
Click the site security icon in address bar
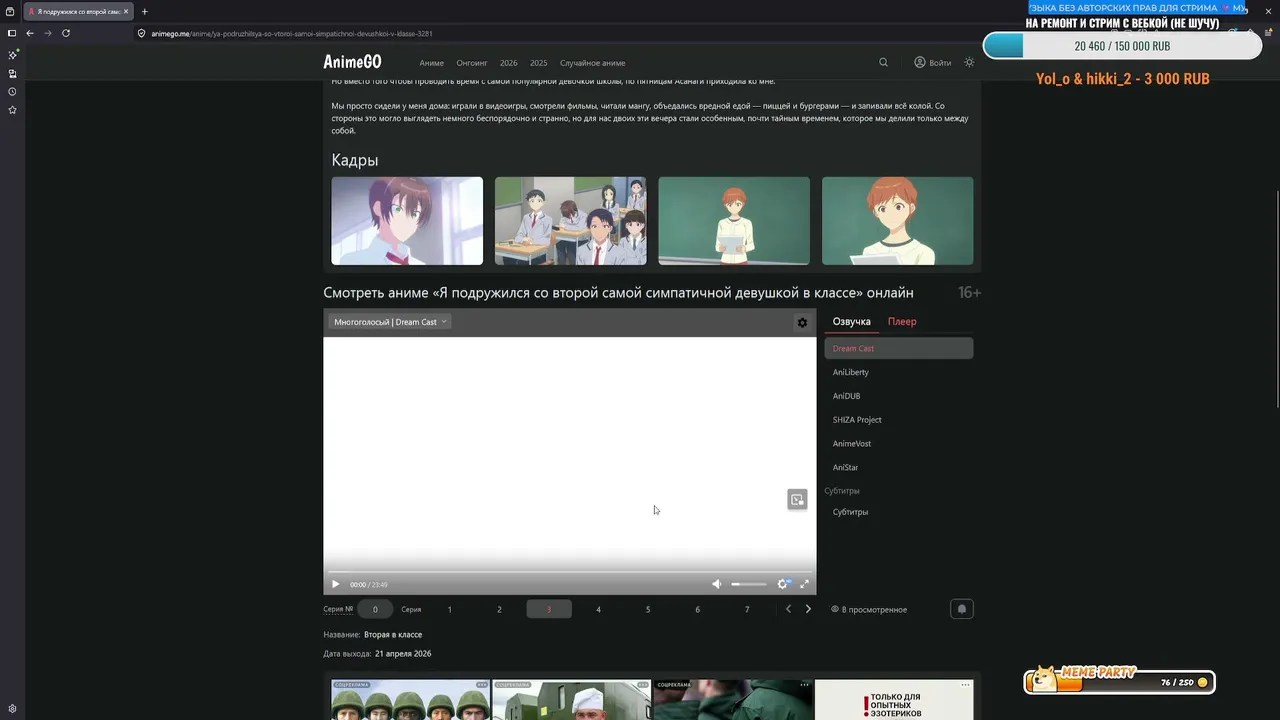click(142, 33)
